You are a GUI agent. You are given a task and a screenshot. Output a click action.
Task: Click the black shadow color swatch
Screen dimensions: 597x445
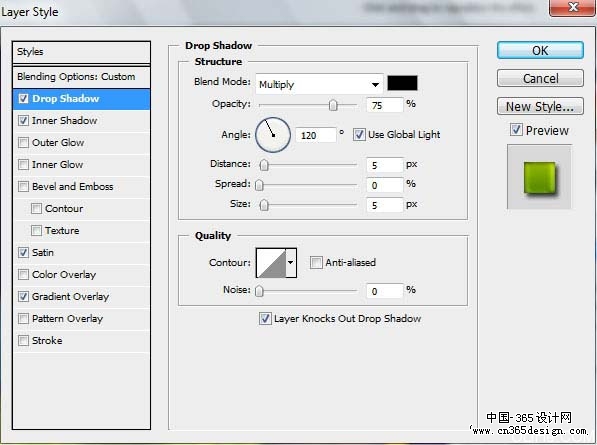(402, 83)
